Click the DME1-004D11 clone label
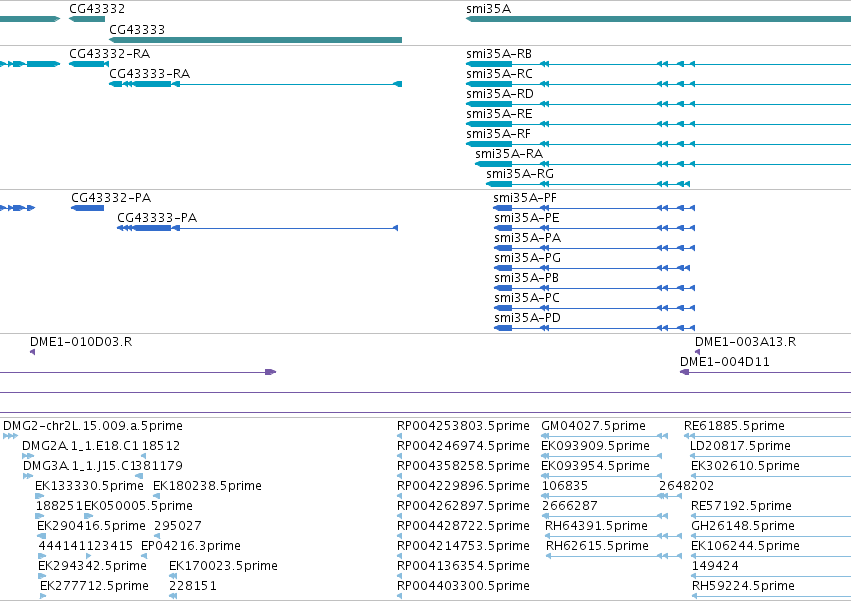This screenshot has height=601, width=851. coord(725,362)
